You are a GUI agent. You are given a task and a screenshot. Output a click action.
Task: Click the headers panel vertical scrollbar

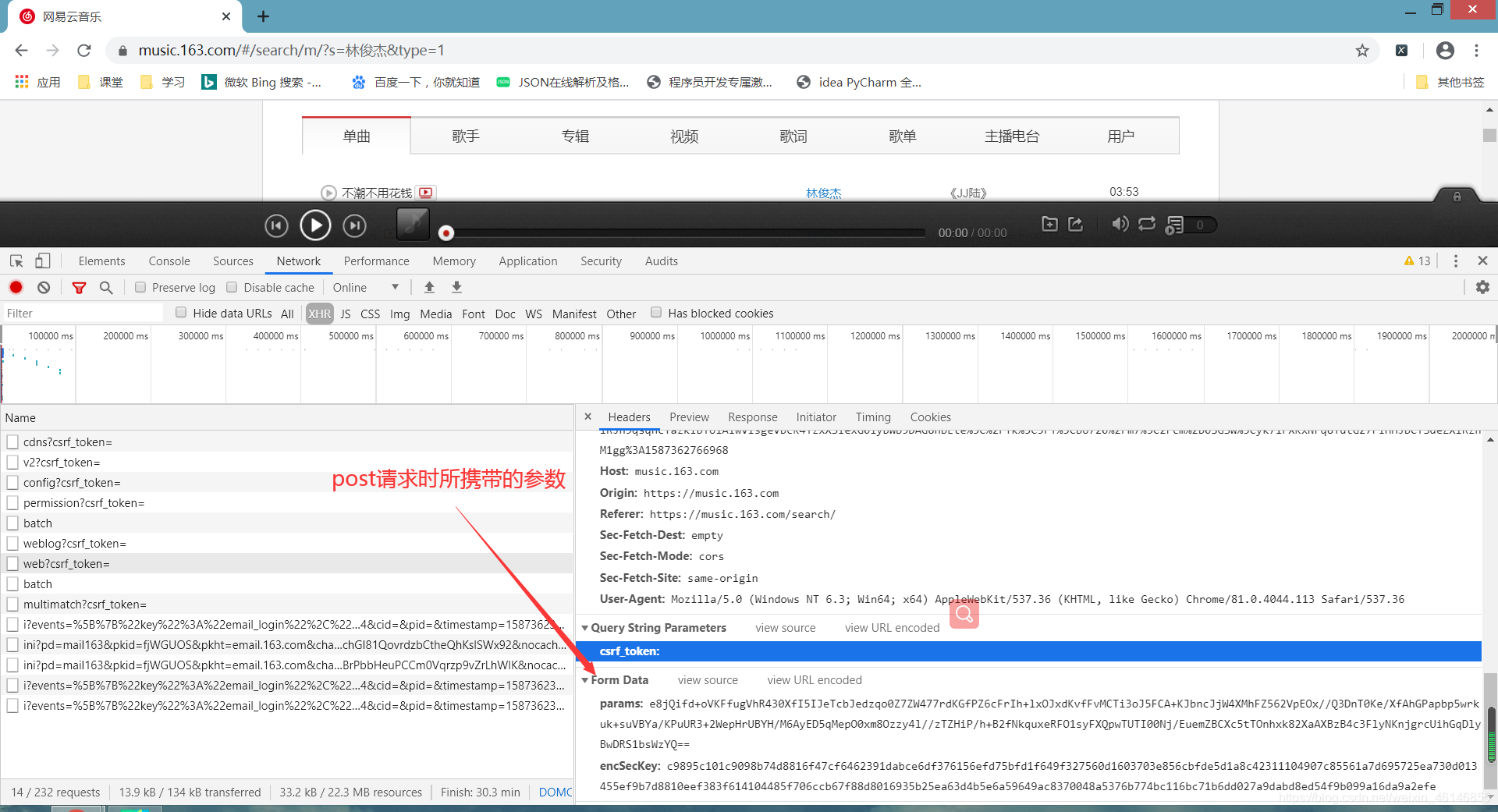1490,733
